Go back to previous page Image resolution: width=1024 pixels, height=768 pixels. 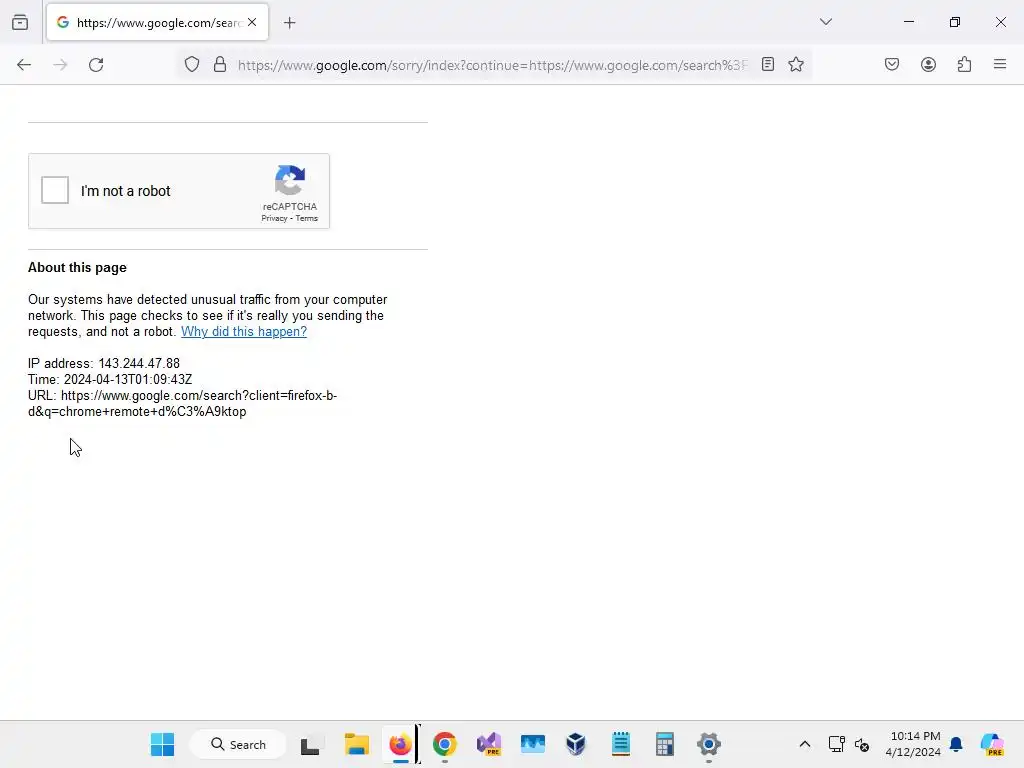pos(24,65)
